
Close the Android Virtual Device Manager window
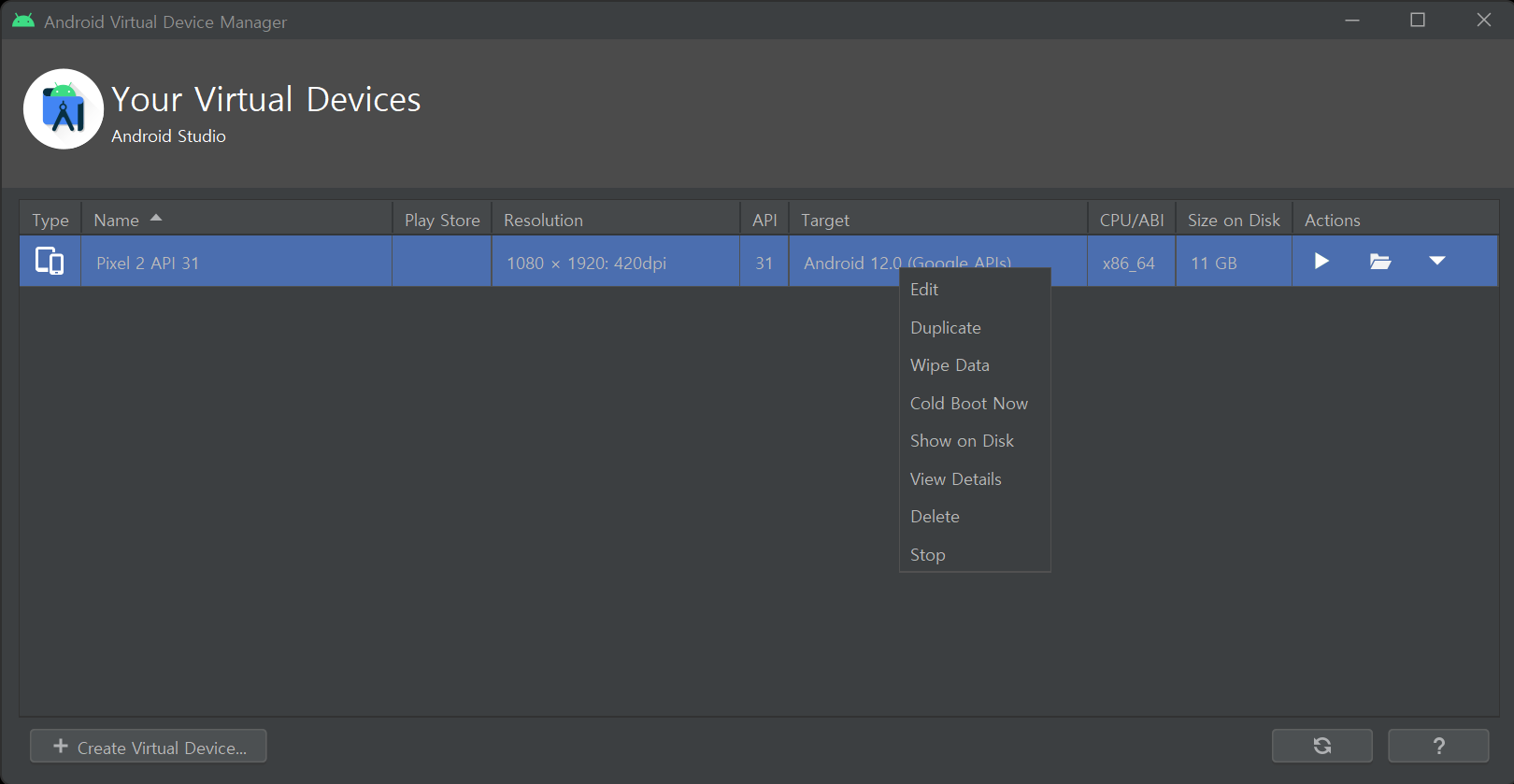coord(1483,21)
